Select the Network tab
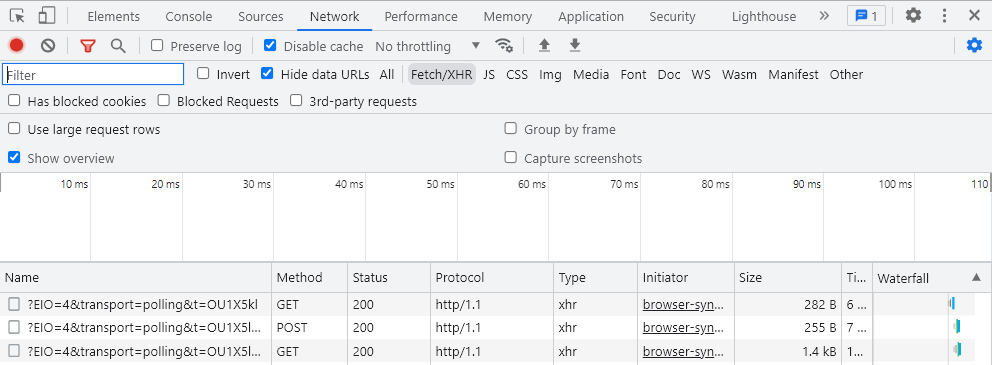This screenshot has width=992, height=365. (x=335, y=16)
